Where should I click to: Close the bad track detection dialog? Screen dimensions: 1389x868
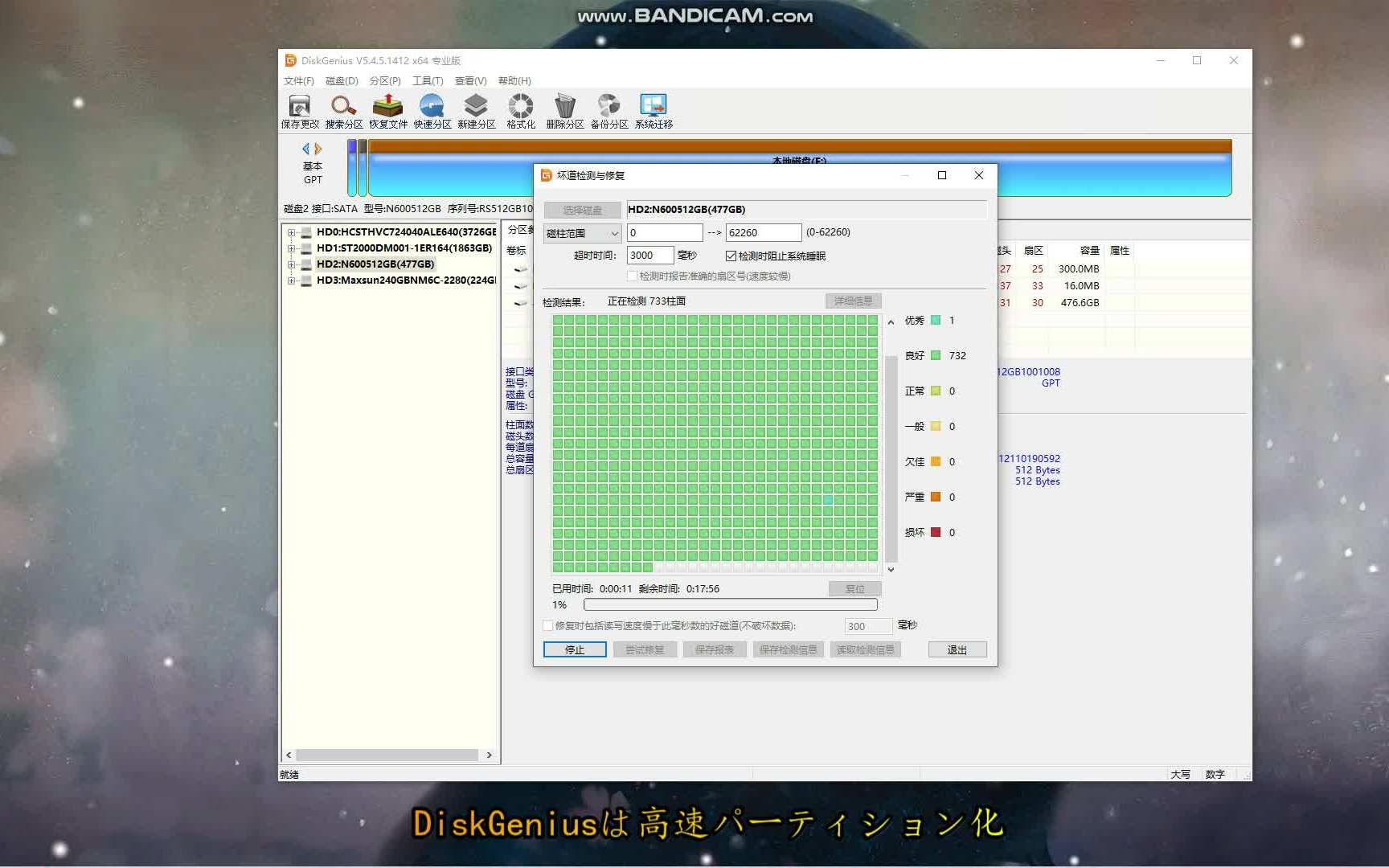(978, 175)
